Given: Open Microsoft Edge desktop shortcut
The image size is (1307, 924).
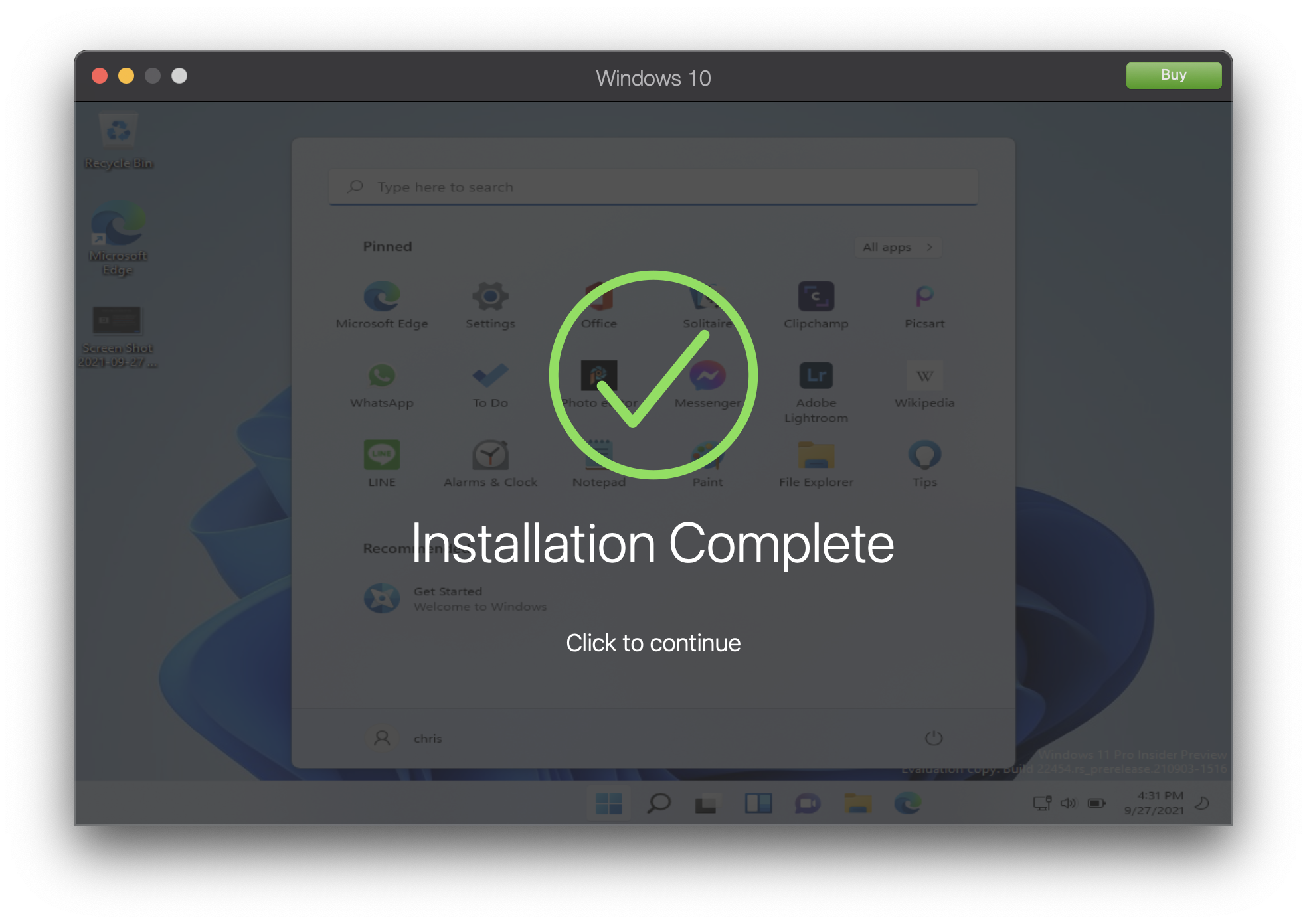Looking at the screenshot, I should point(118,238).
